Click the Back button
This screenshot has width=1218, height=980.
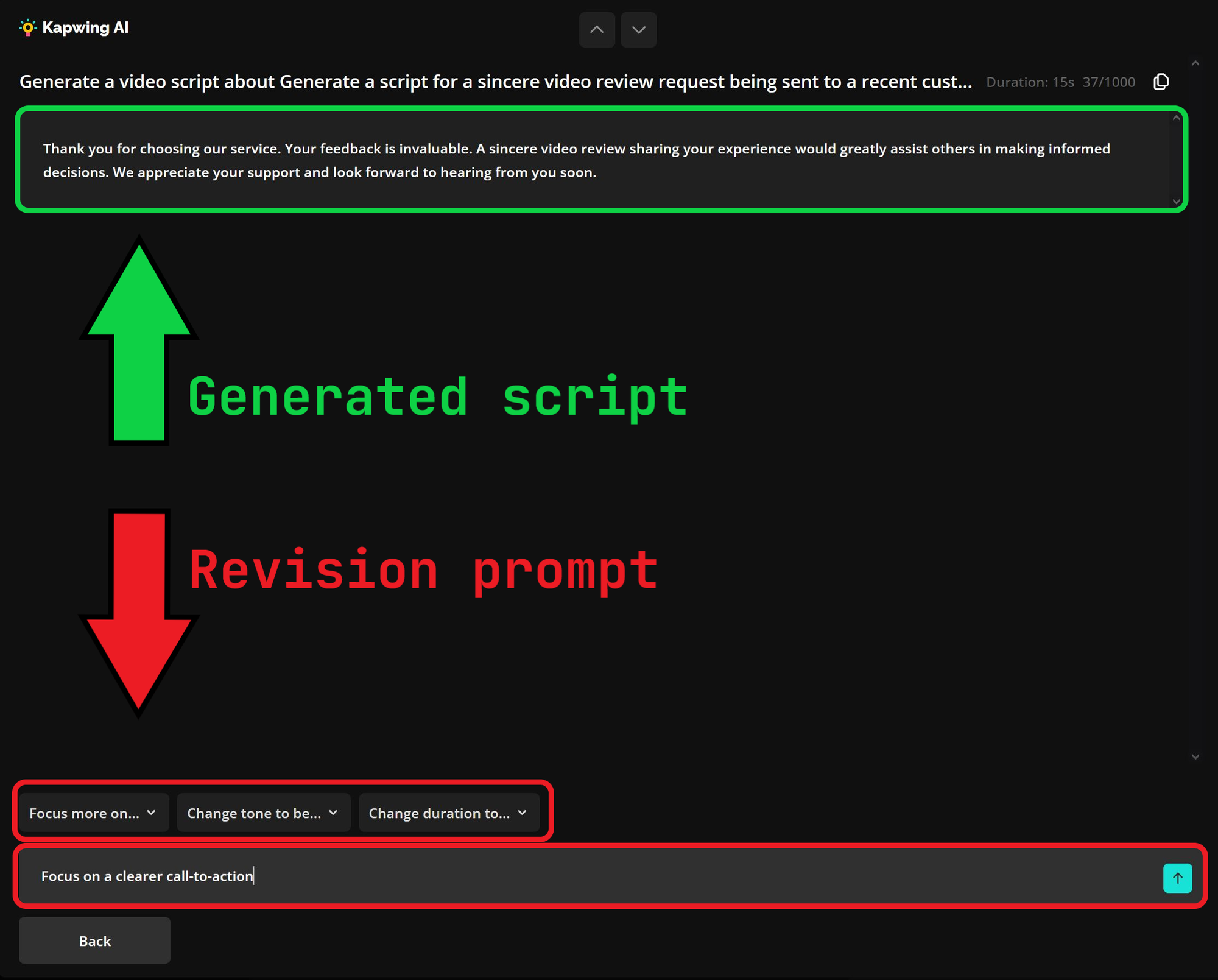[94, 940]
